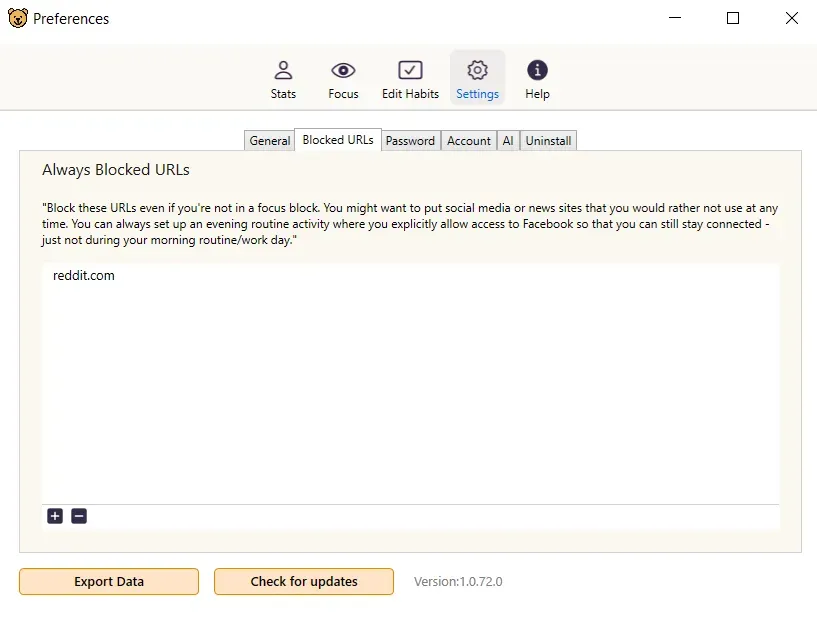Switch to the Uninstall tab
This screenshot has width=817, height=617.
(x=548, y=141)
